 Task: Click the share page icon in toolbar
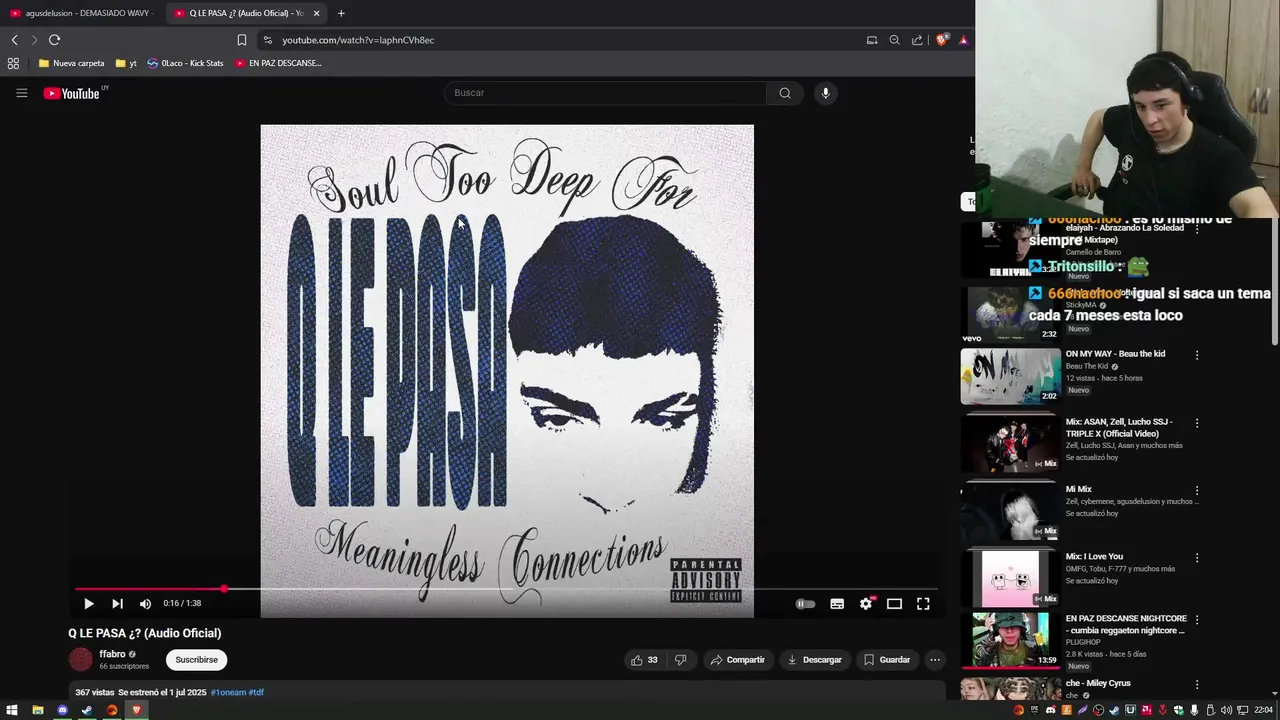(917, 40)
